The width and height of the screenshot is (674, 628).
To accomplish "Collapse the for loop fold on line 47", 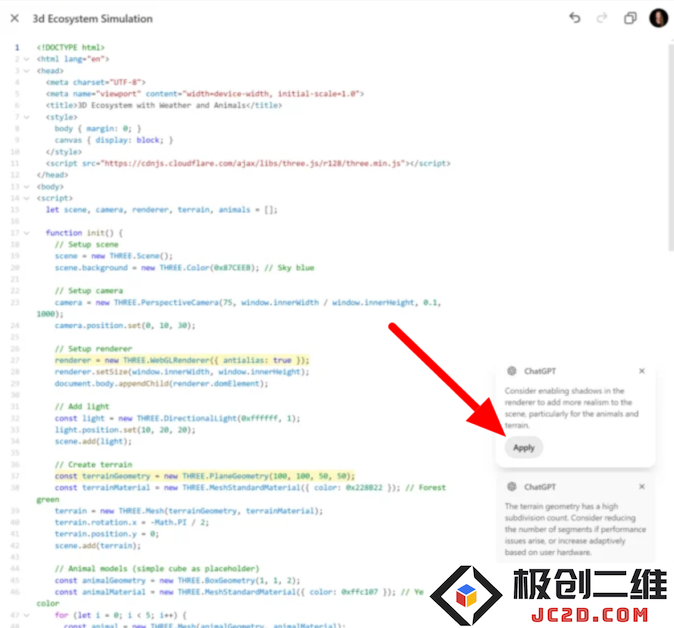I will 27,615.
